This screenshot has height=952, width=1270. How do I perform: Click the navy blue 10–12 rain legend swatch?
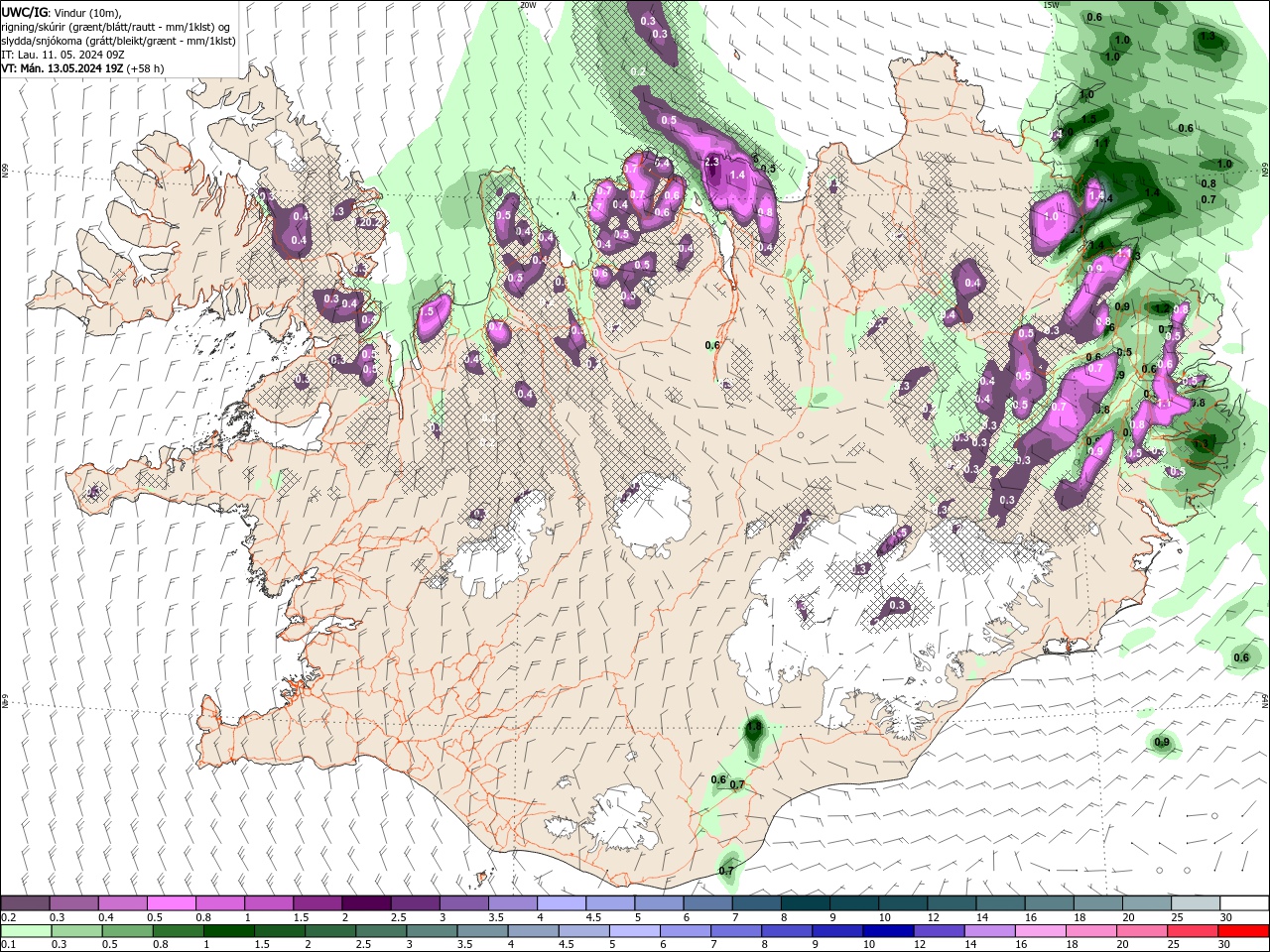pos(888,931)
